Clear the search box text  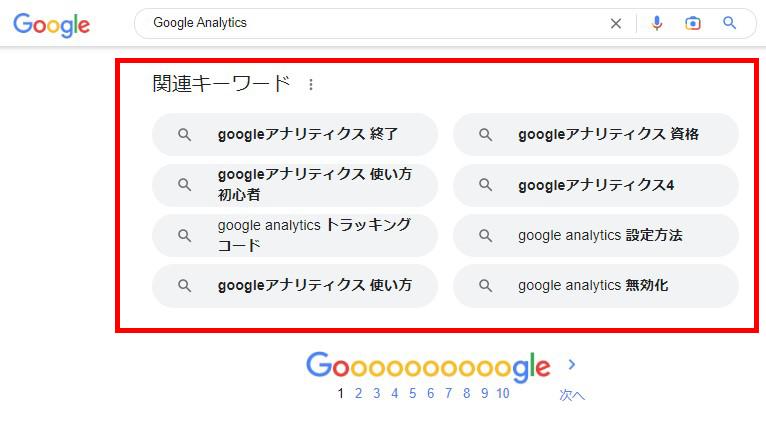(x=616, y=23)
